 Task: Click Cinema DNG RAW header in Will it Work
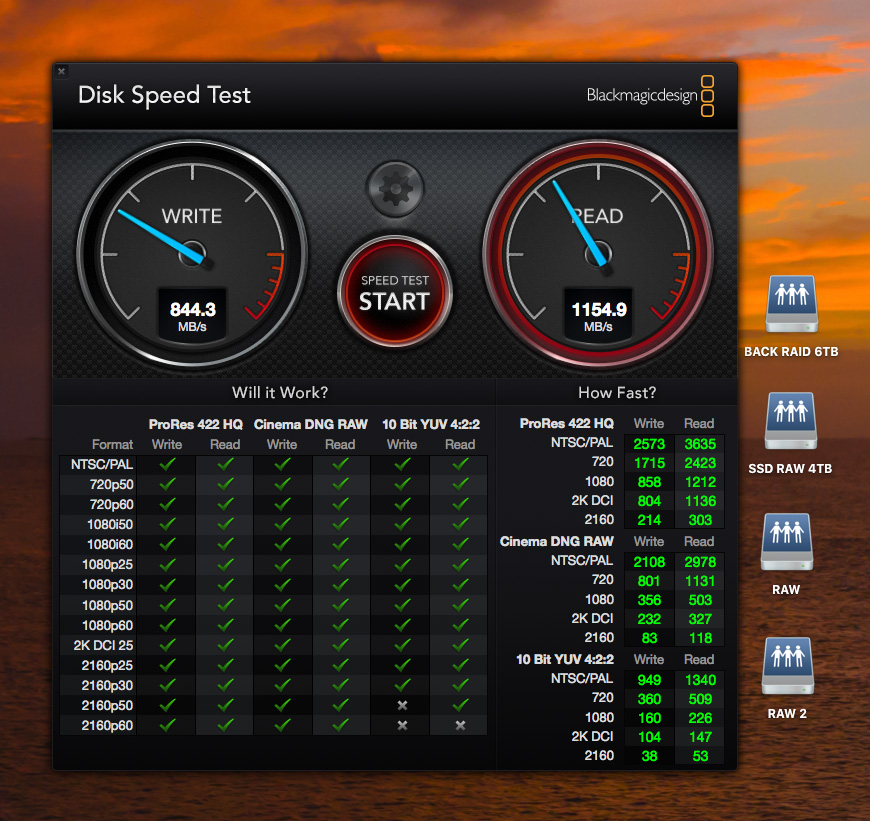click(x=311, y=424)
